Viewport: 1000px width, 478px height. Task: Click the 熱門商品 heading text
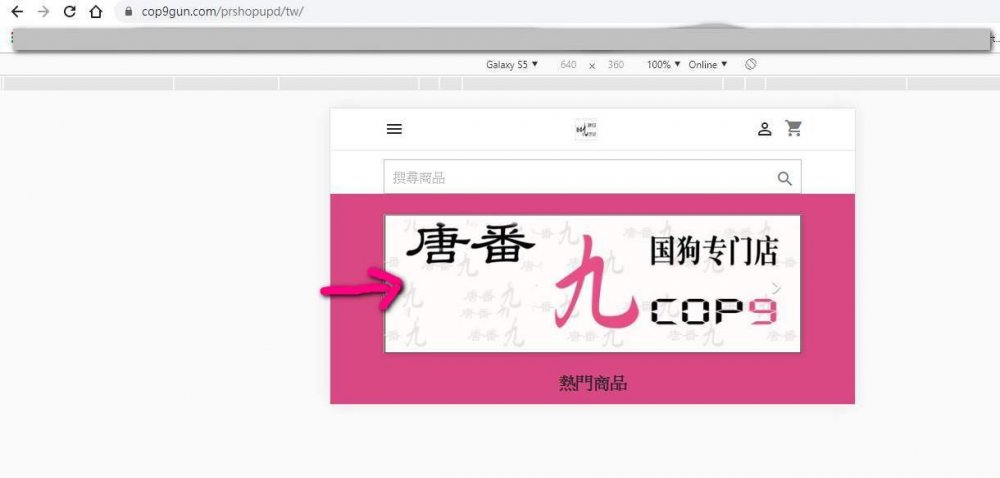[592, 383]
